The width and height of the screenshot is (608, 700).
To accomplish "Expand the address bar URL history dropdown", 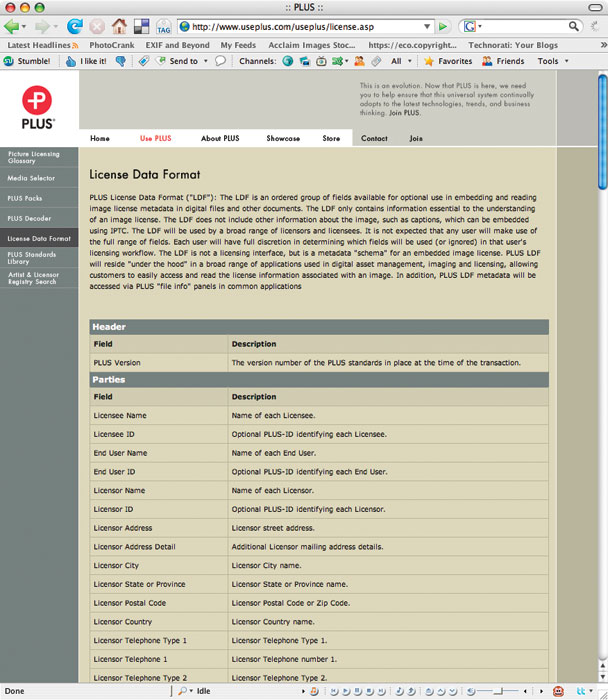I will pyautogui.click(x=427, y=27).
